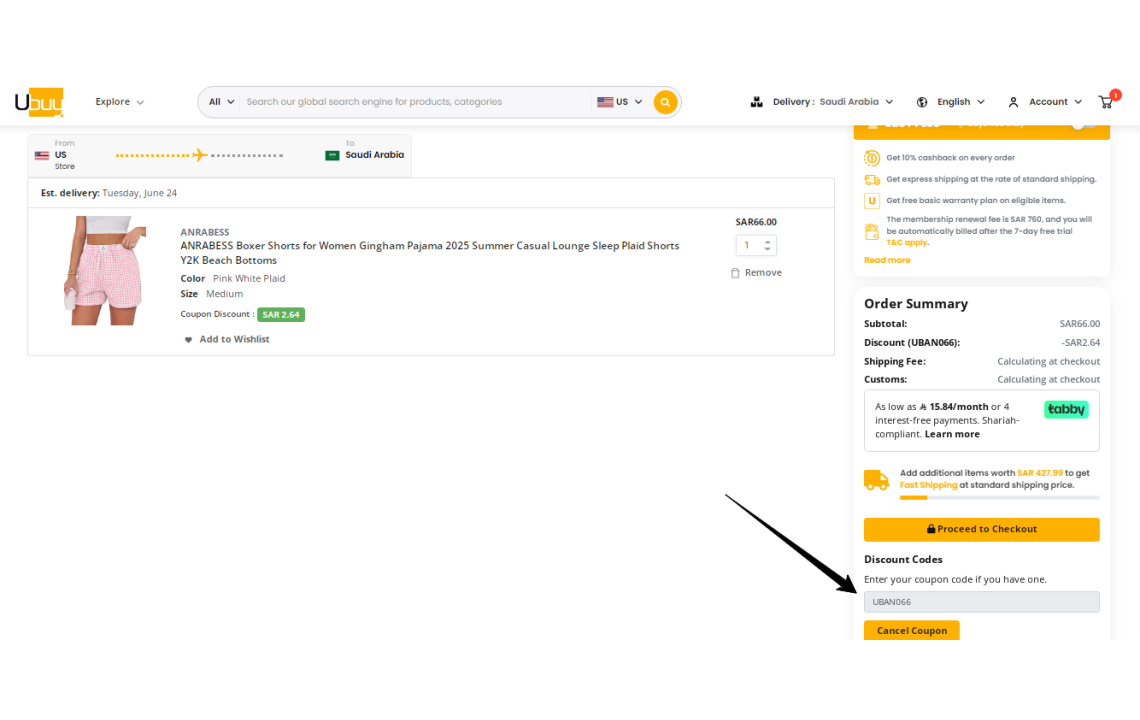
Task: Open the membership Read more link
Action: pyautogui.click(x=887, y=260)
